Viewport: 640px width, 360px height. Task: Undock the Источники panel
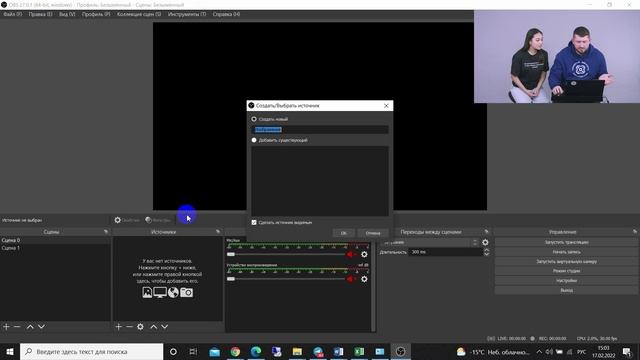coord(218,232)
